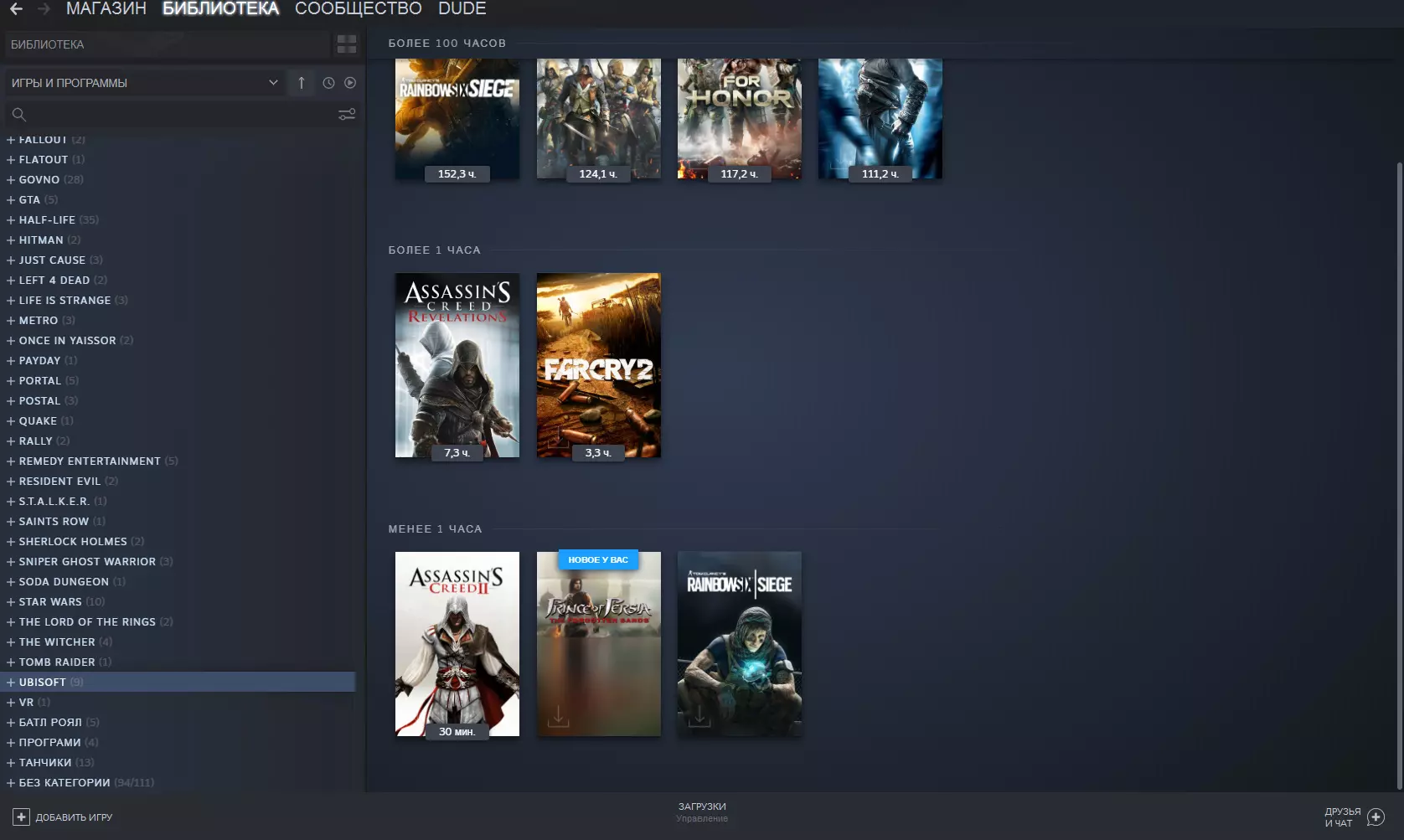This screenshot has height=840, width=1404.
Task: Toggle the ready-to-play filter icon
Action: pyautogui.click(x=350, y=83)
